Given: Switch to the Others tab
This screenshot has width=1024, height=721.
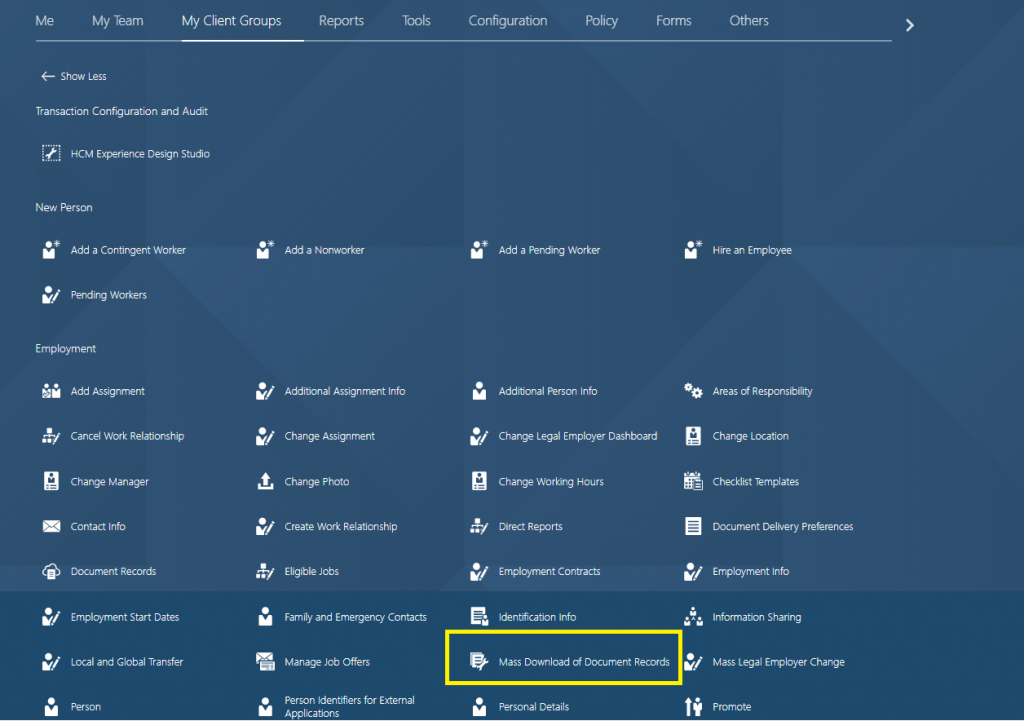Looking at the screenshot, I should click(748, 20).
